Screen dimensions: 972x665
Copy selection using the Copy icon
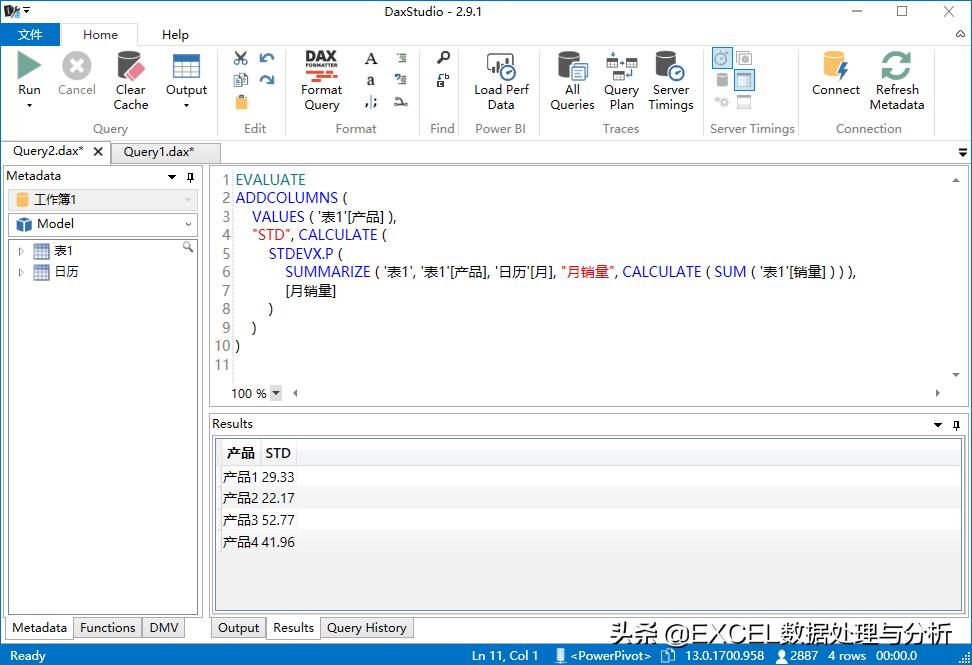241,80
